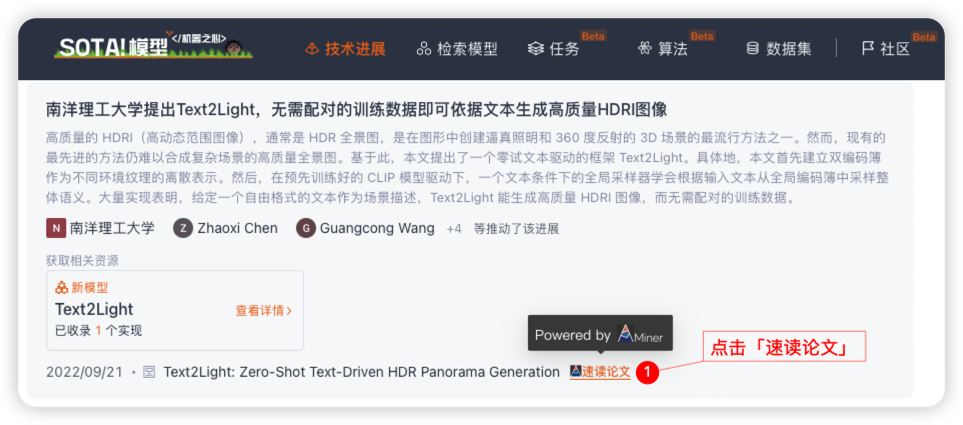Screen dimensions: 963x425
Task: Click the 检索模型 circles icon
Action: pyautogui.click(x=423, y=49)
